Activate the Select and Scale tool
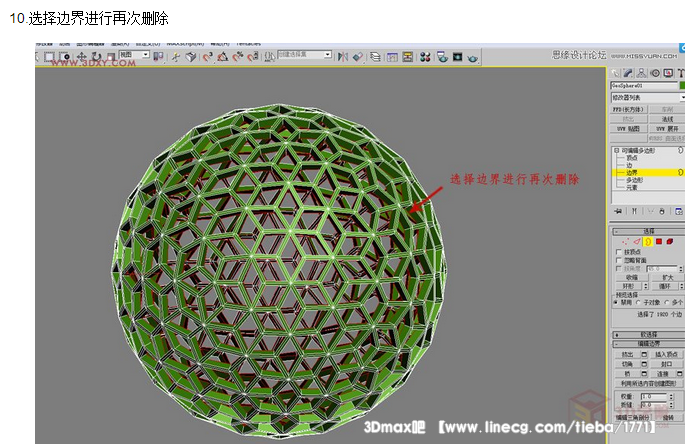The height and width of the screenshot is (444, 685). (x=111, y=57)
